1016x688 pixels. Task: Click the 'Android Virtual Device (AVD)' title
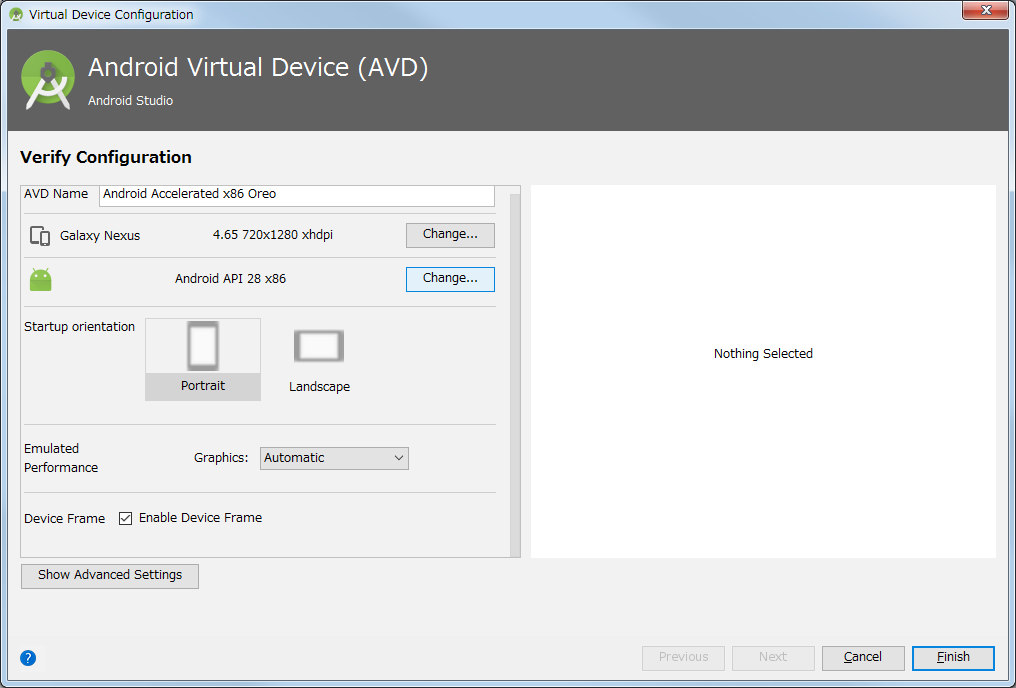[x=258, y=67]
